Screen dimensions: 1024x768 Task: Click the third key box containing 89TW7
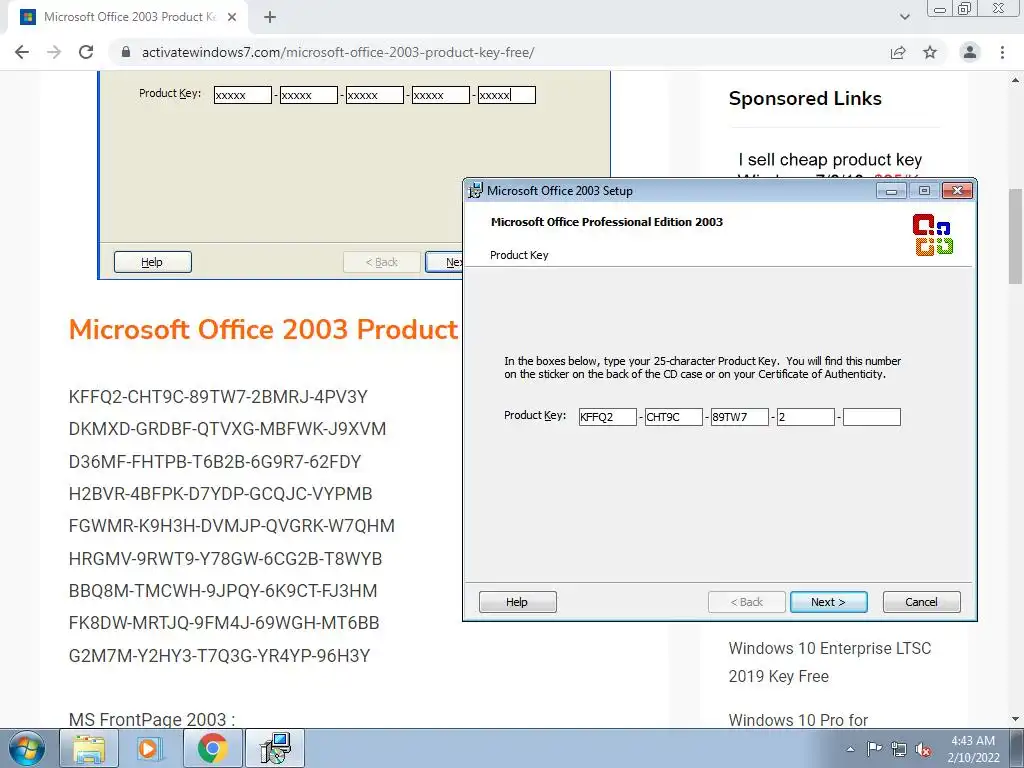[x=739, y=417]
